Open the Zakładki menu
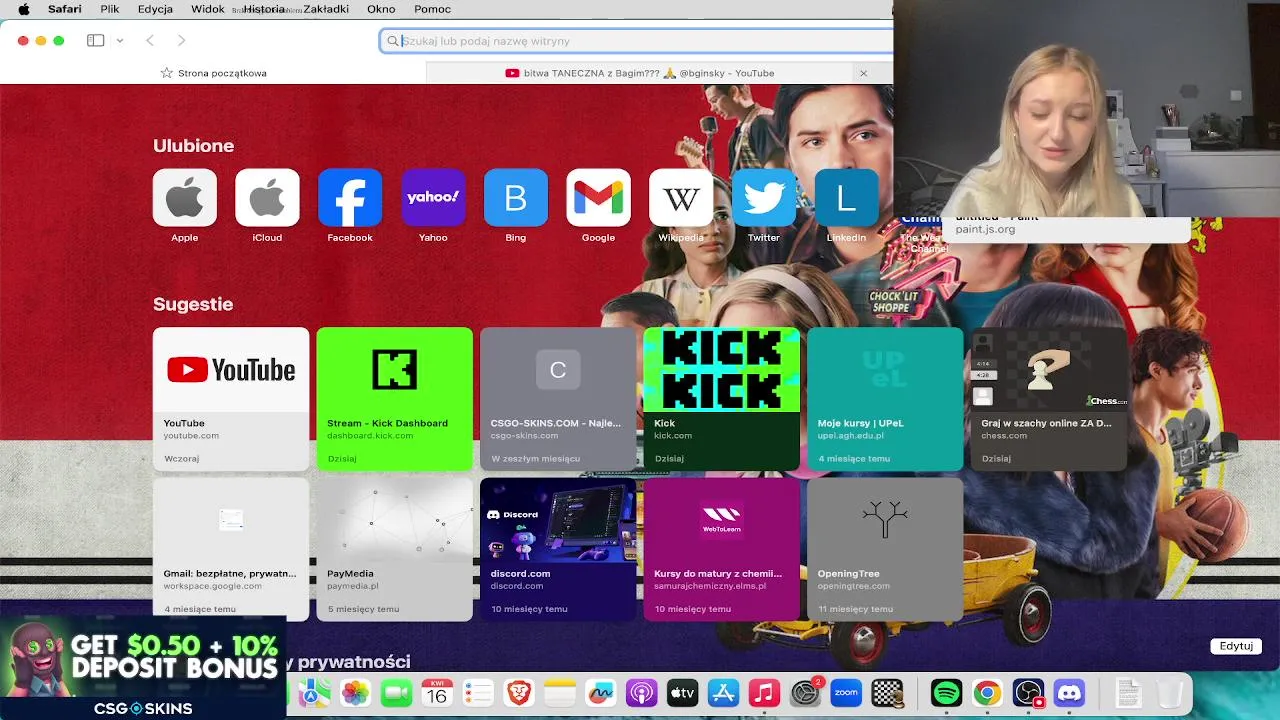The width and height of the screenshot is (1280, 720). click(325, 9)
